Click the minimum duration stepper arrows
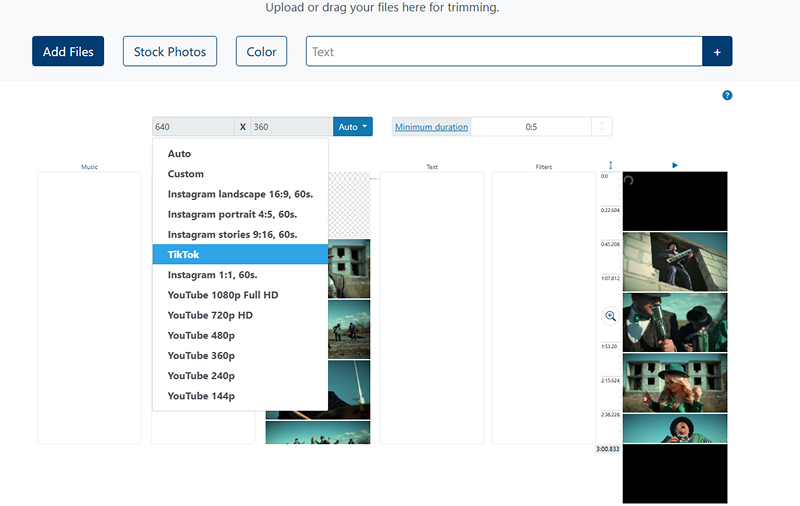800x506 pixels. 601,127
